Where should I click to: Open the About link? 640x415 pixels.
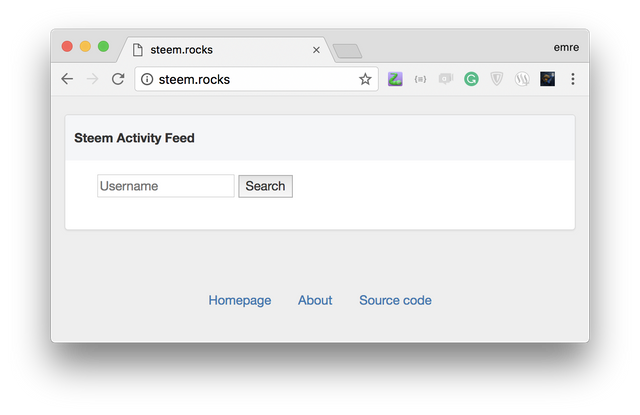[x=315, y=300]
